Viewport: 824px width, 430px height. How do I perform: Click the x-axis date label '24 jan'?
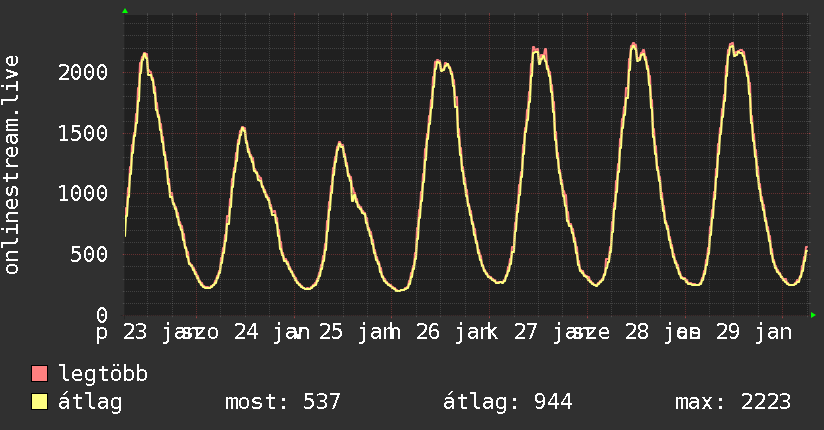pyautogui.click(x=272, y=332)
